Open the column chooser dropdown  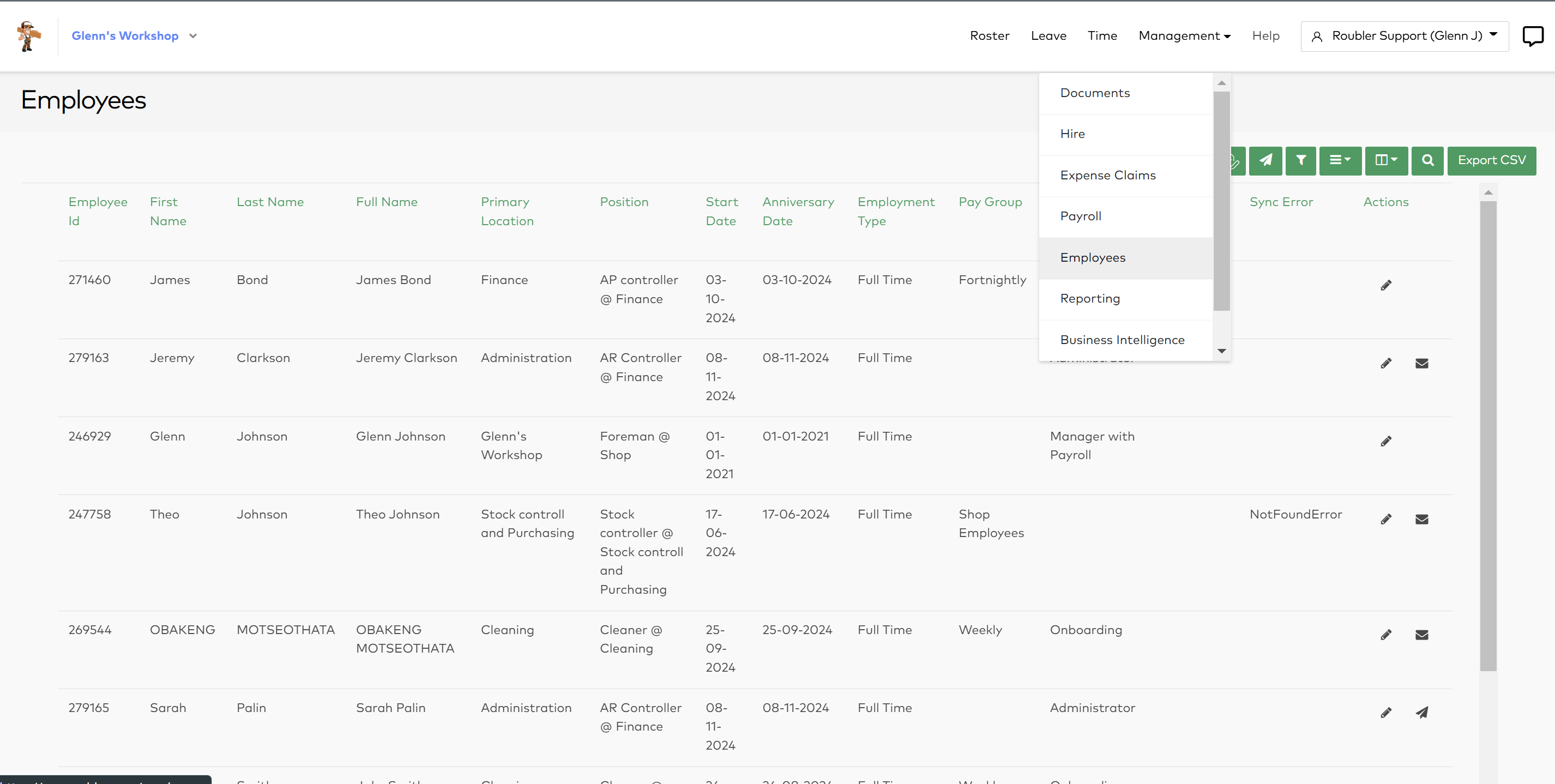pos(1386,160)
